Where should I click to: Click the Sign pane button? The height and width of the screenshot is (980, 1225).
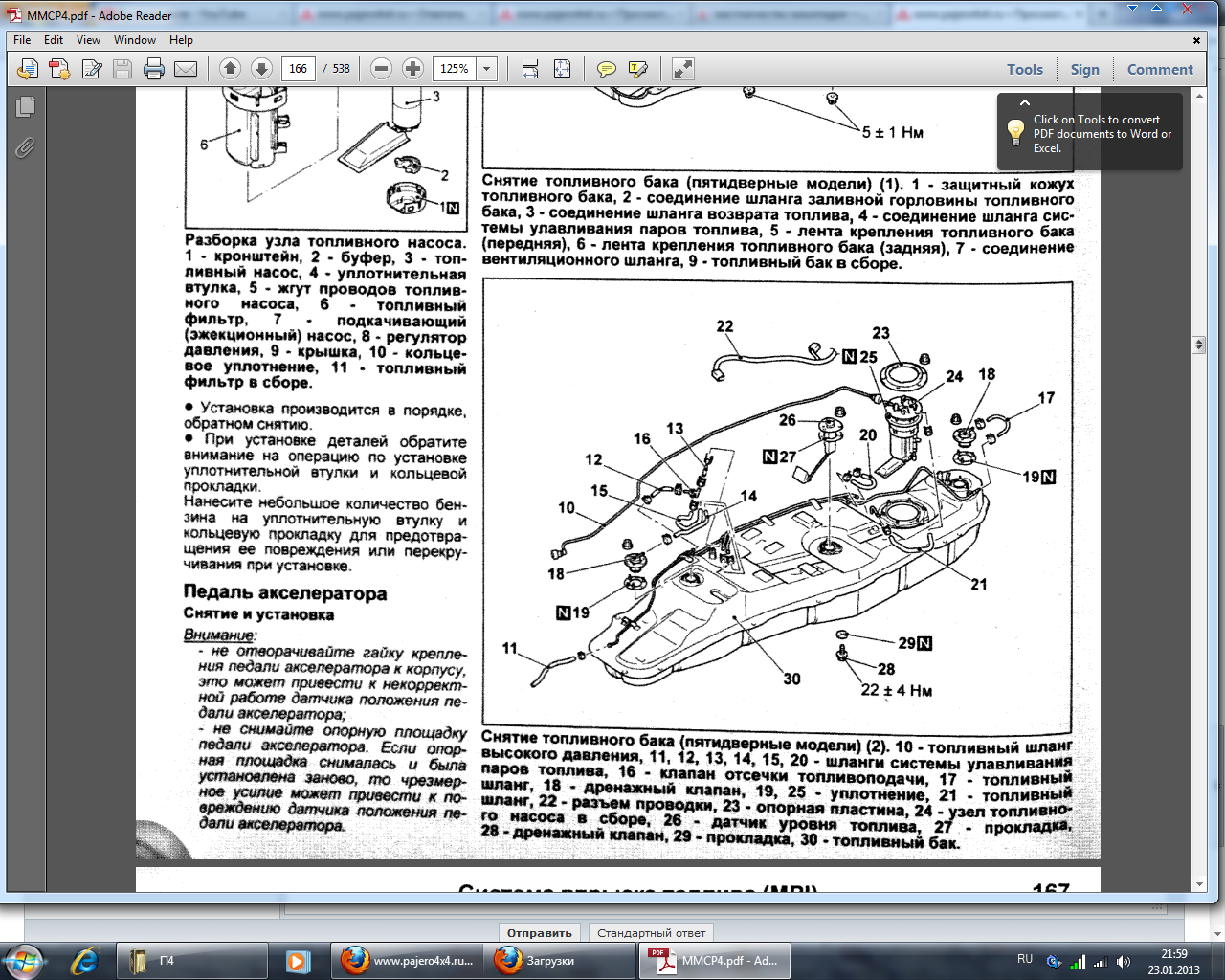coord(1084,69)
